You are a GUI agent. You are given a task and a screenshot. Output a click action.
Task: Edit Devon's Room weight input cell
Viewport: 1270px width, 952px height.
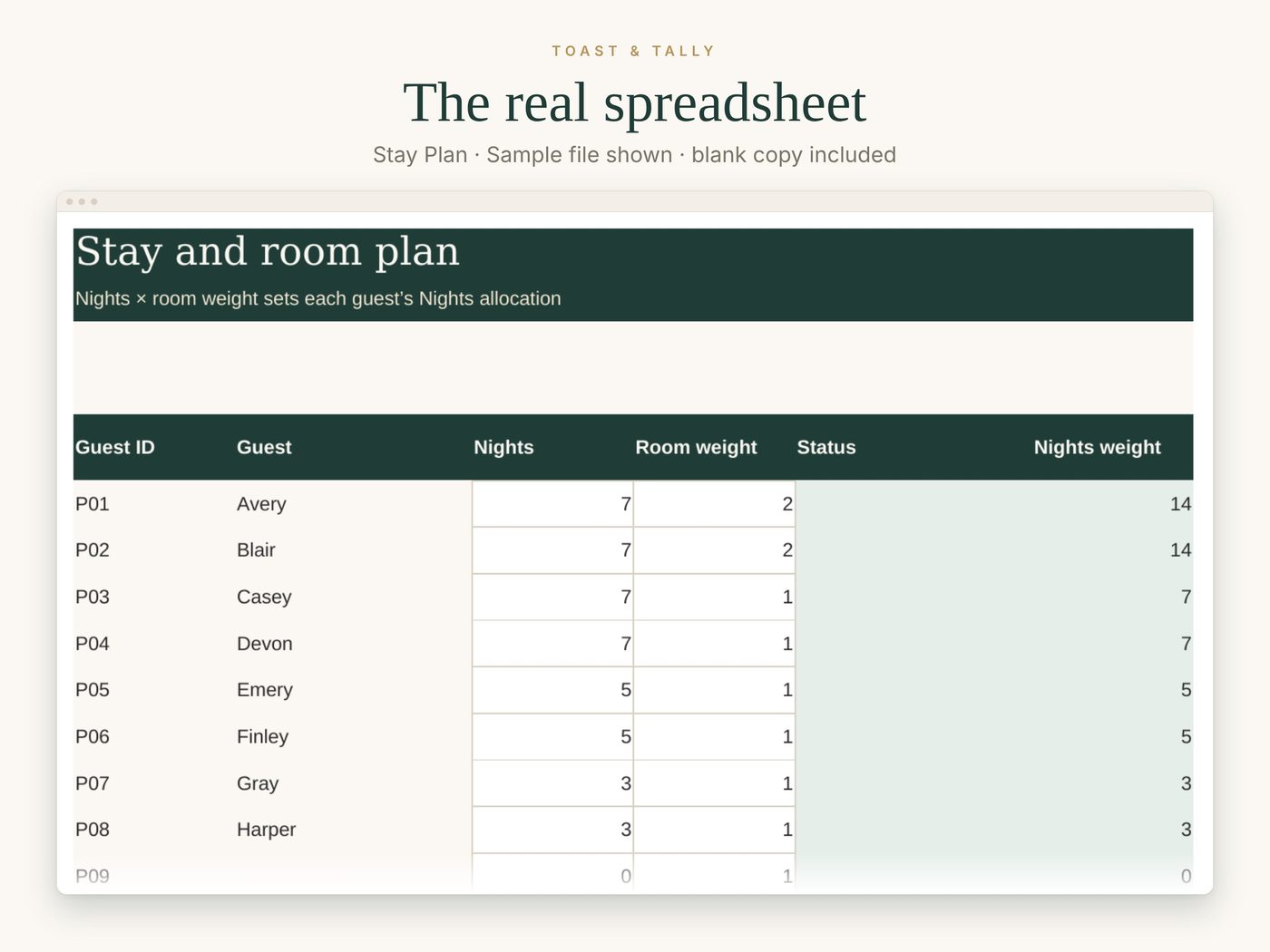click(714, 644)
